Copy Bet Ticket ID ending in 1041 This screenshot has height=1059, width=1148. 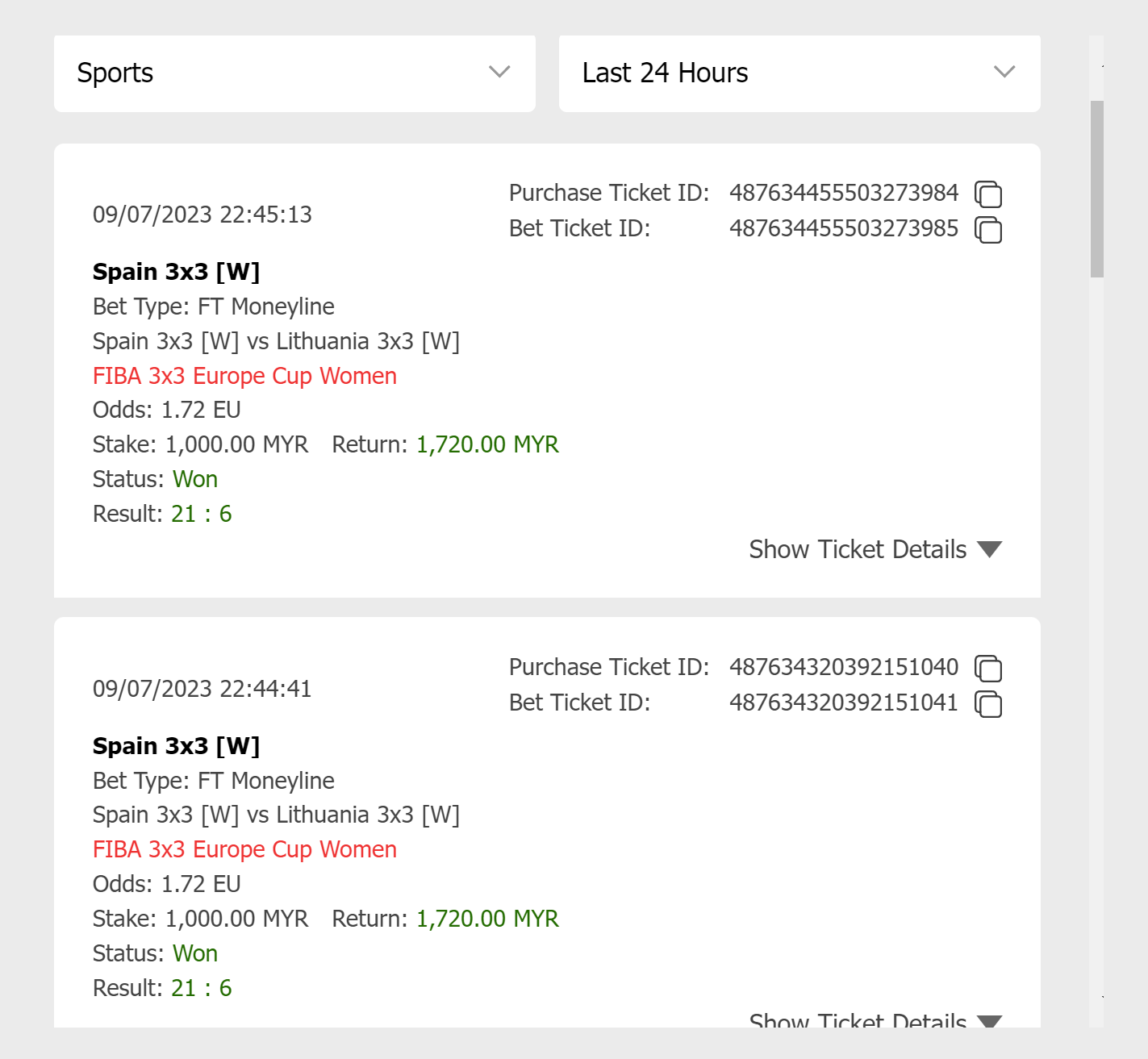[988, 704]
